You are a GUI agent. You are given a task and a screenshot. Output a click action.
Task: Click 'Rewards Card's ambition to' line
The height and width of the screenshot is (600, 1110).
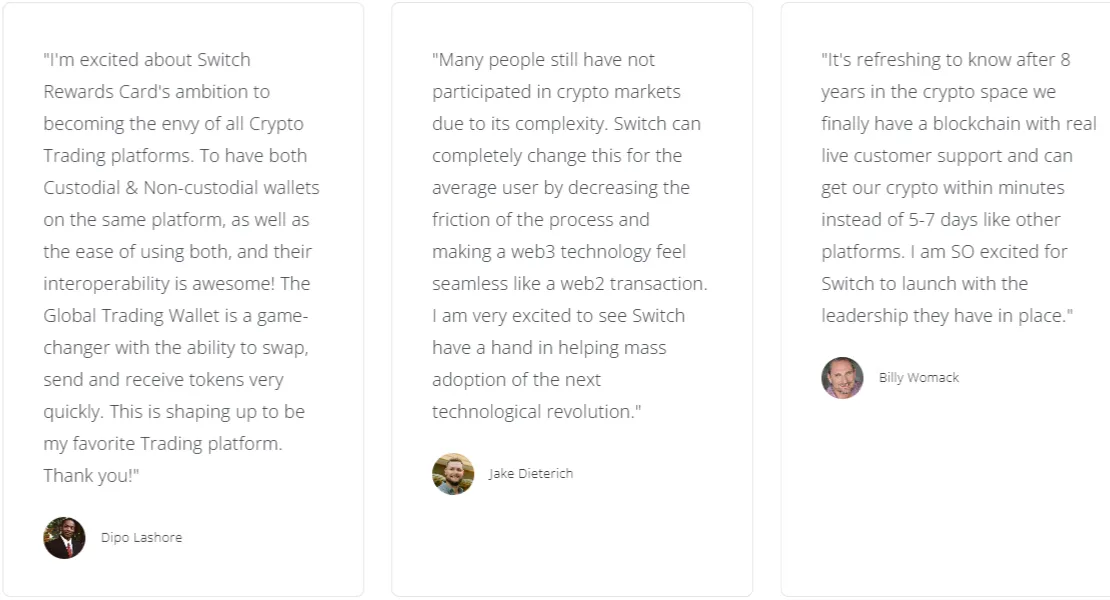(156, 92)
